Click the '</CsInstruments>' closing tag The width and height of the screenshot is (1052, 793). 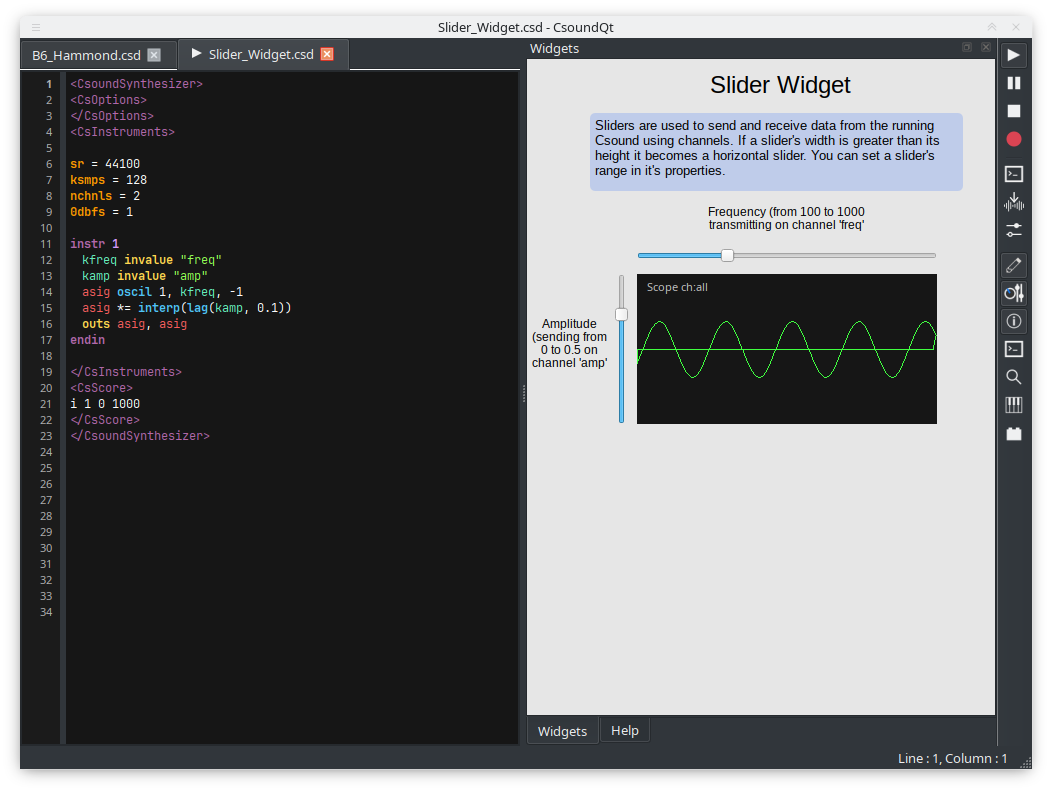pyautogui.click(x=125, y=372)
